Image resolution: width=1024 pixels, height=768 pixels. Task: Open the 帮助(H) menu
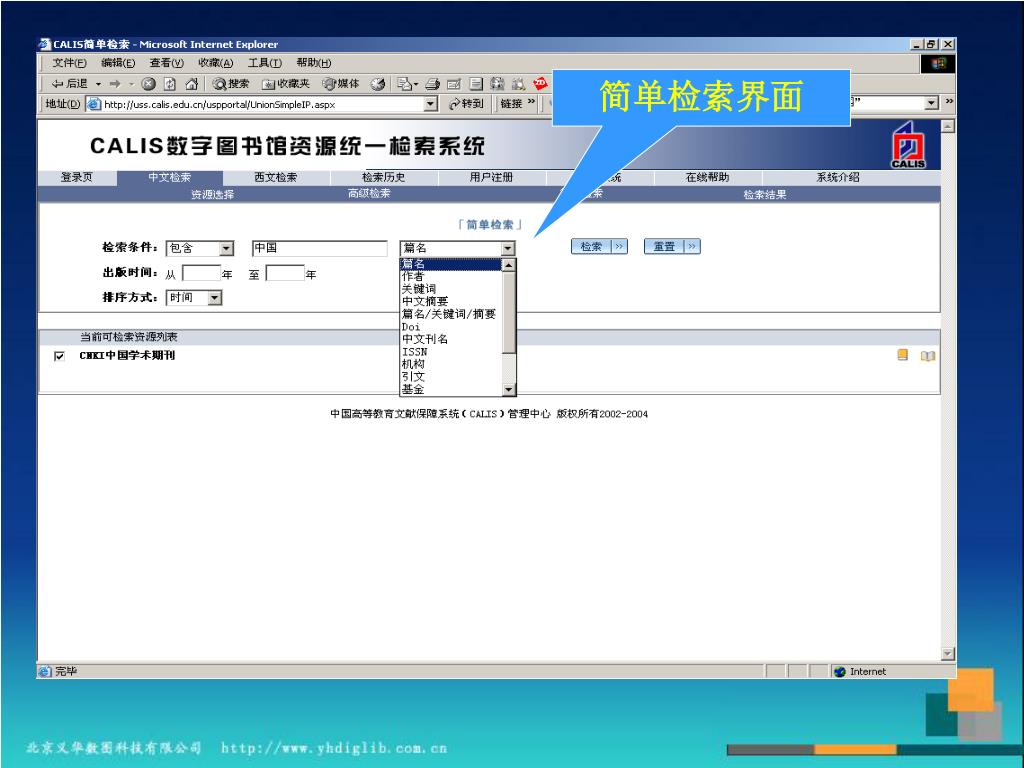pyautogui.click(x=313, y=63)
